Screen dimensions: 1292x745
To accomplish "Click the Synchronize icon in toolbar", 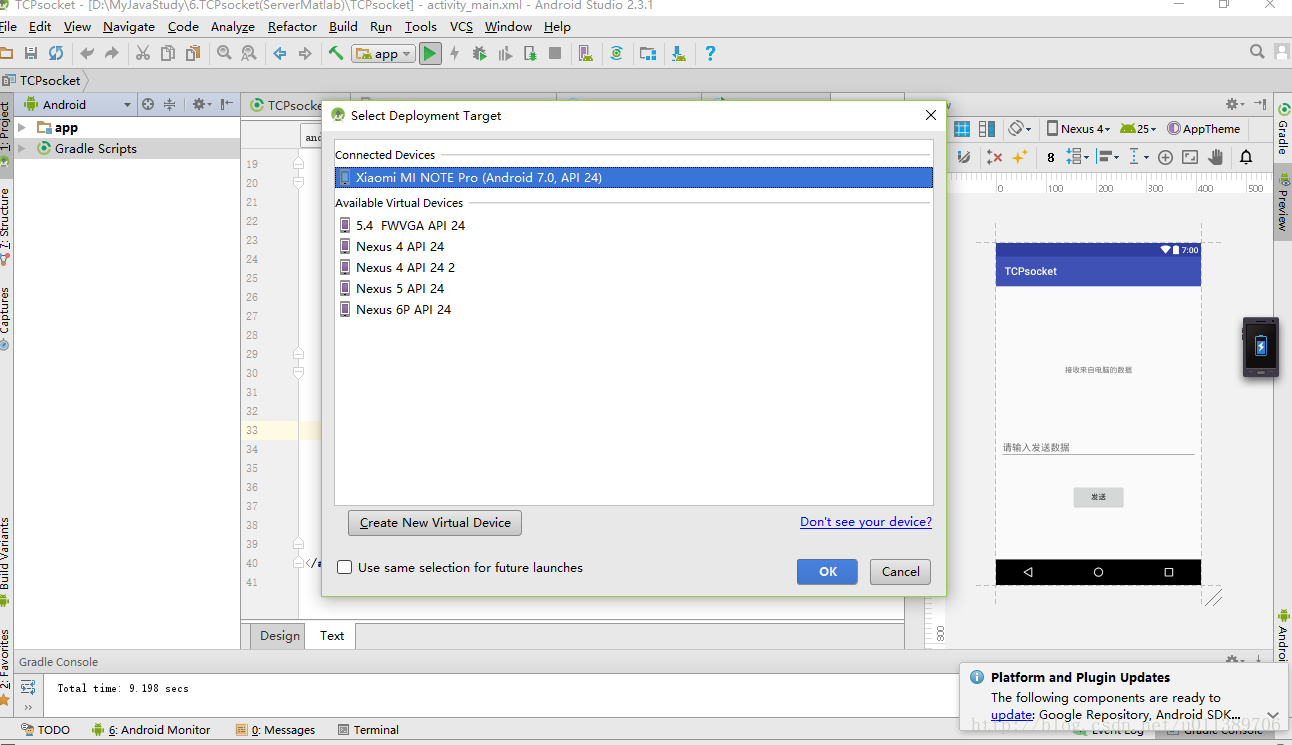I will tap(56, 53).
